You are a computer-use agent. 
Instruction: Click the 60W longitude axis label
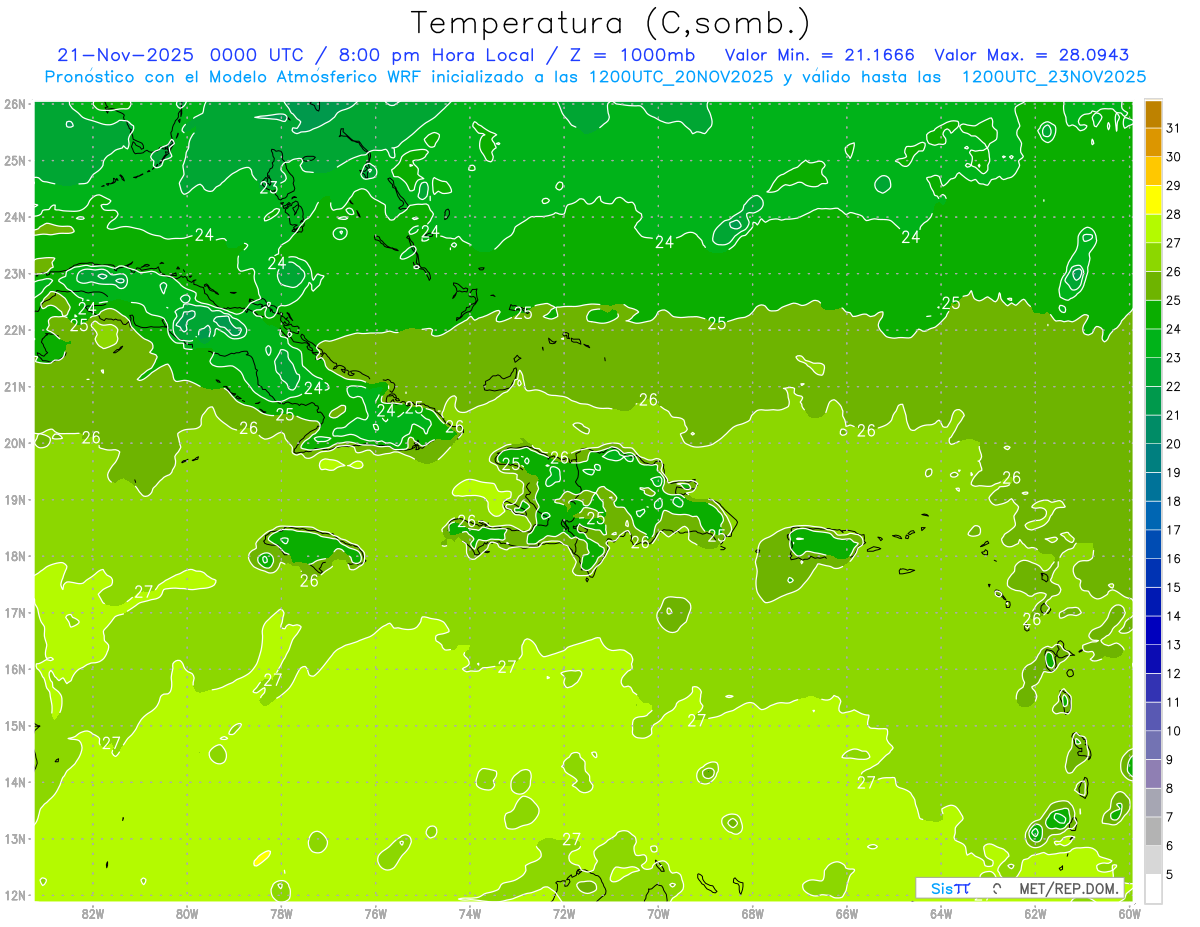(1129, 913)
